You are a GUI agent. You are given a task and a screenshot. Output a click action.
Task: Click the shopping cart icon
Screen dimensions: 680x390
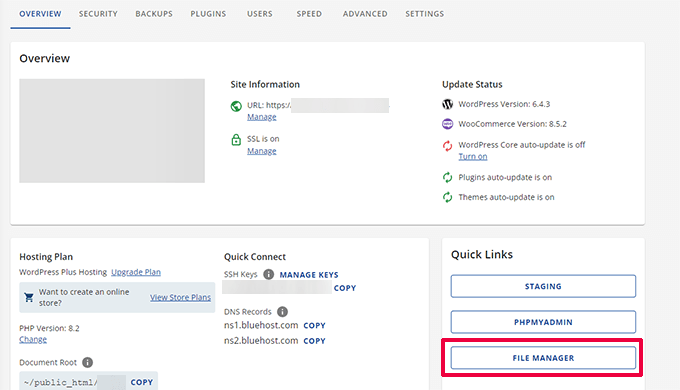[29, 298]
